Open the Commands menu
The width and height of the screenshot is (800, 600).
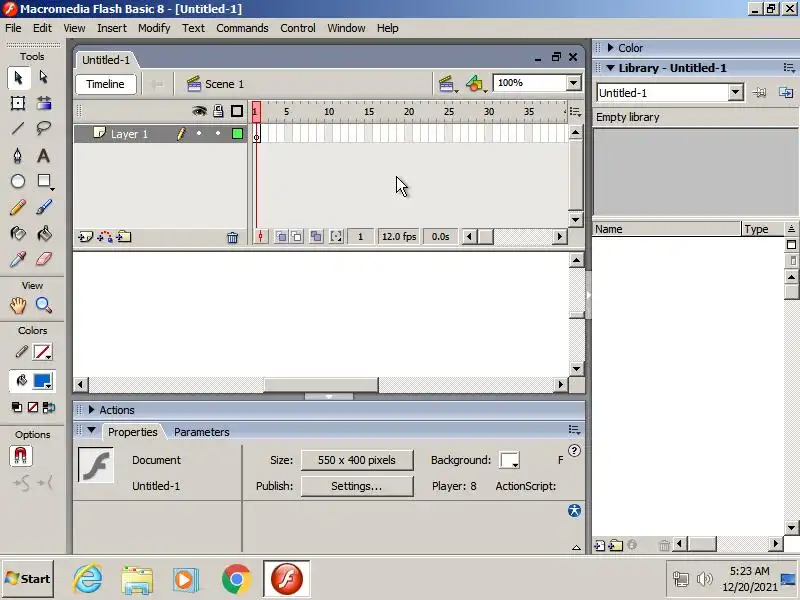point(242,28)
